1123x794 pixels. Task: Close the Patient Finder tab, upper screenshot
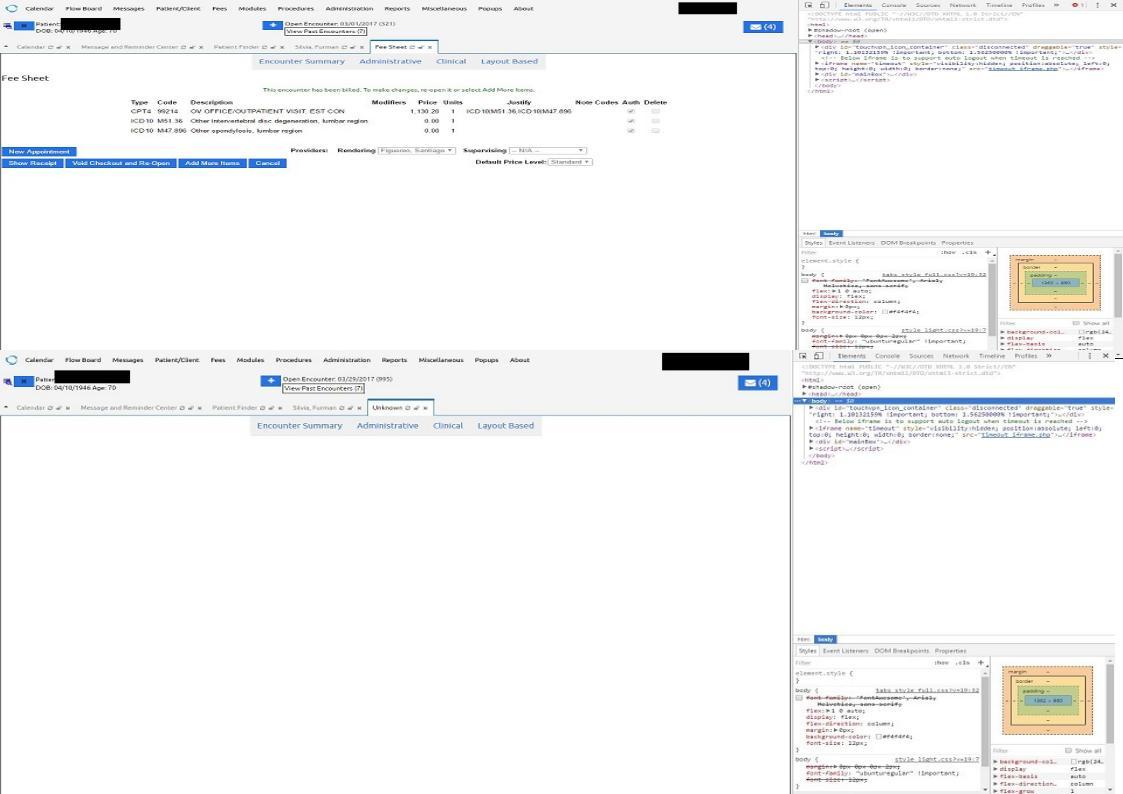[281, 47]
